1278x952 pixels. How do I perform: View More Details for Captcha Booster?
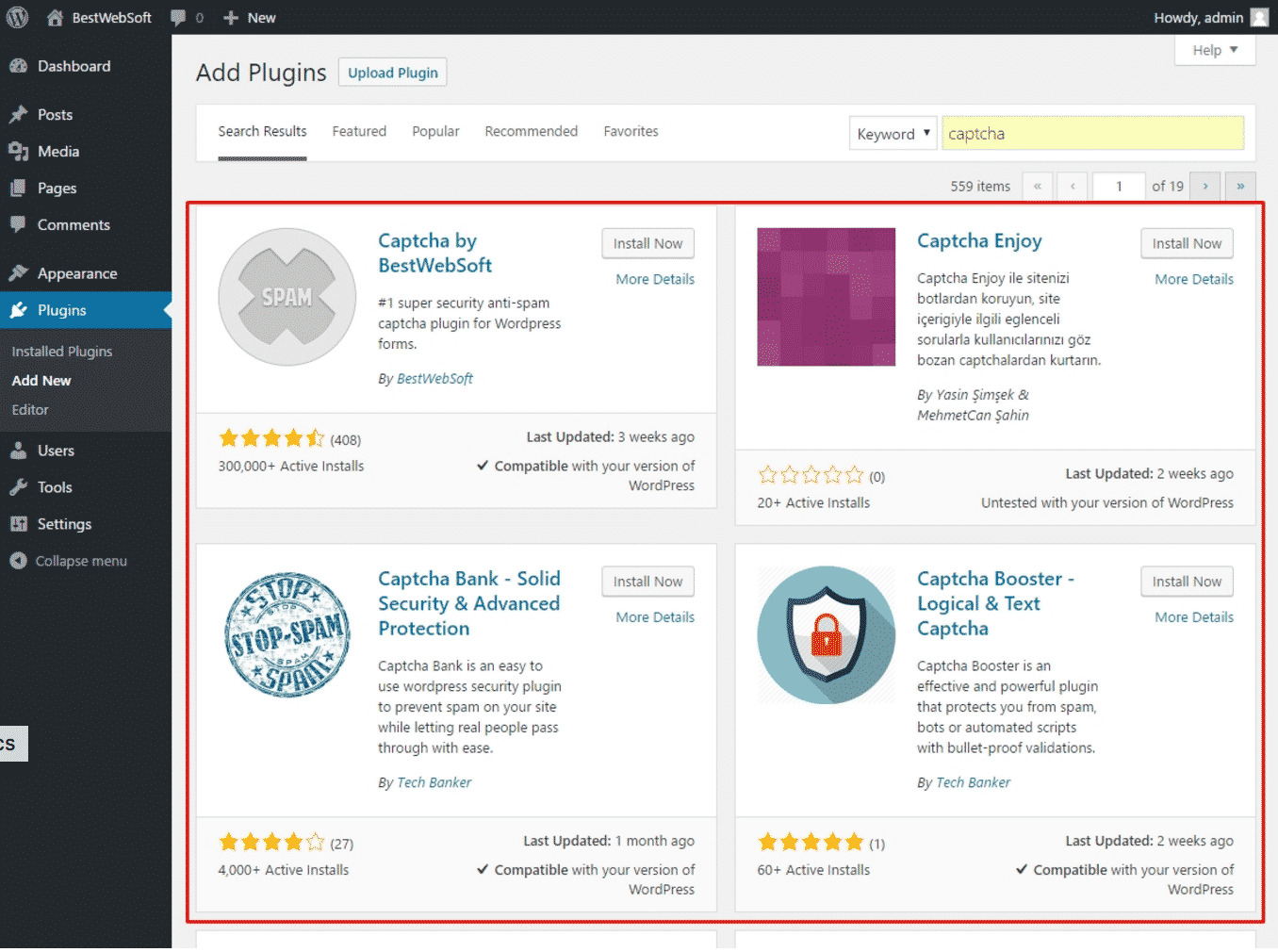(1194, 616)
